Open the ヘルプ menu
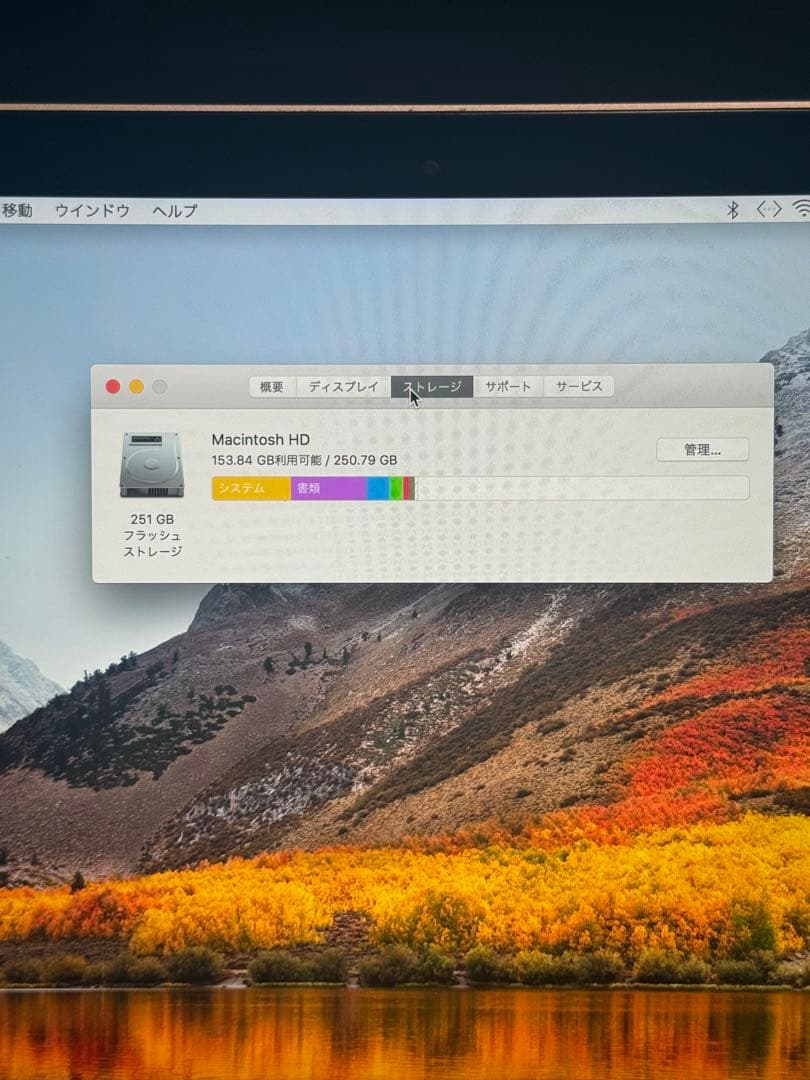The image size is (810, 1080). coord(172,212)
